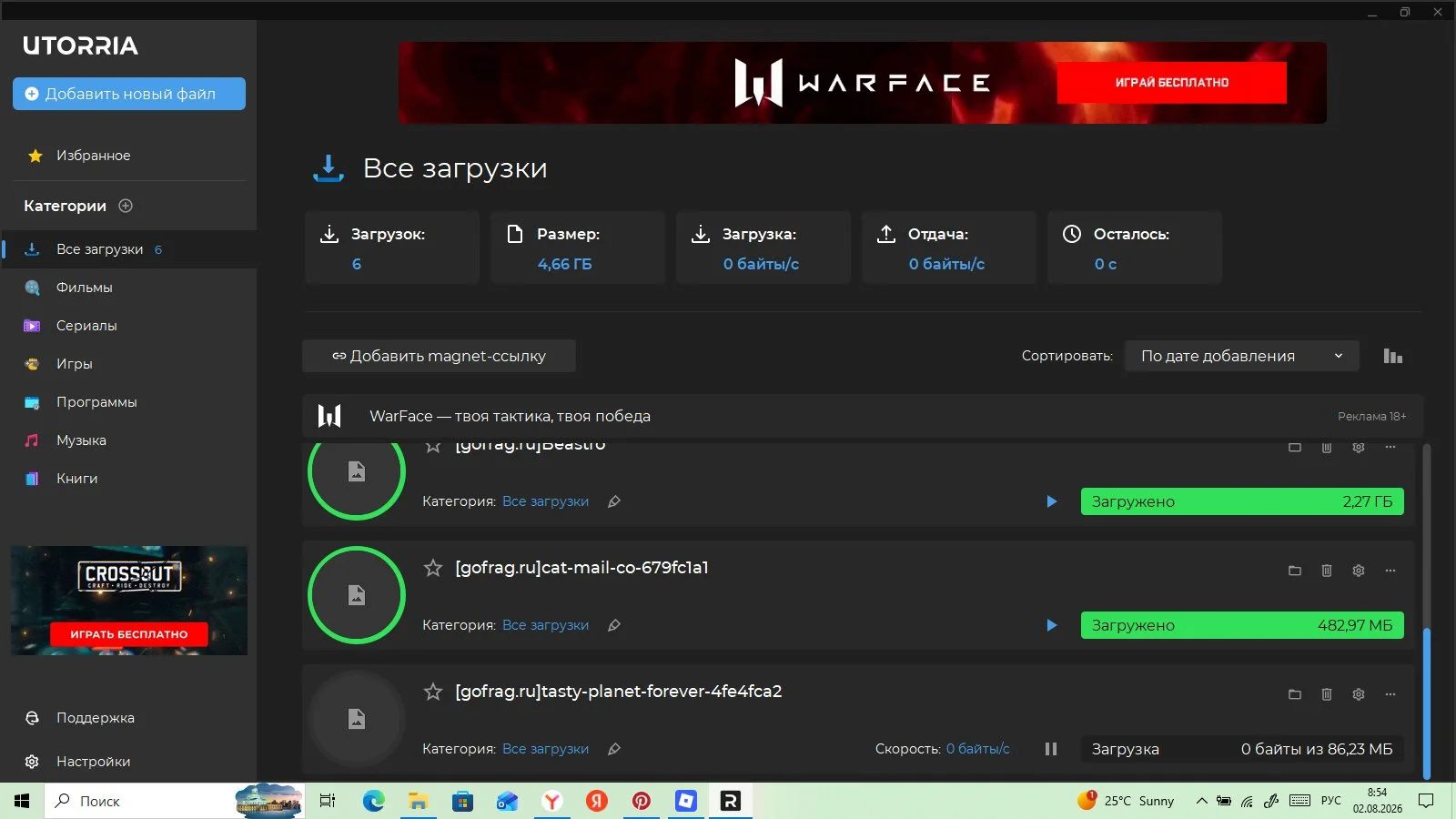Open the folder of tasty-planet-forever-4fe4fca2
This screenshot has height=819, width=1456.
point(1295,694)
